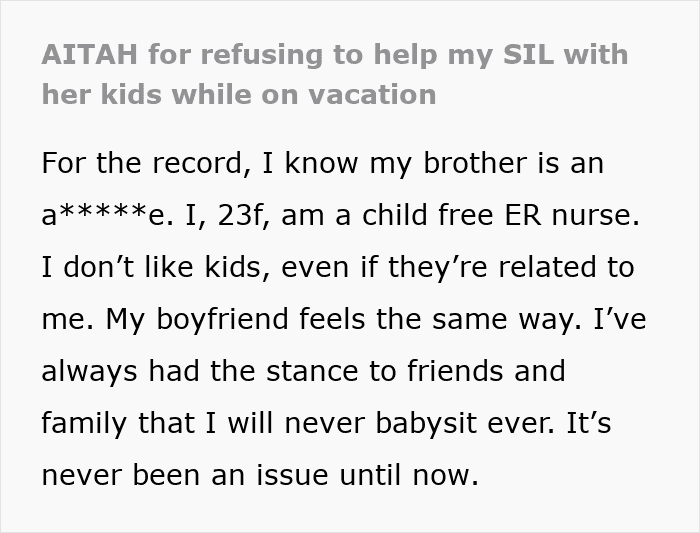Click the word 'vacation' in the heading
This screenshot has height=533, width=700.
(372, 95)
